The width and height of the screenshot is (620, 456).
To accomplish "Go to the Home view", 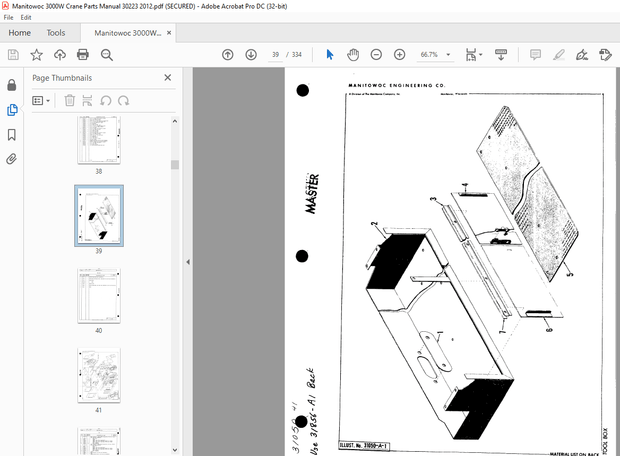I will (x=19, y=33).
